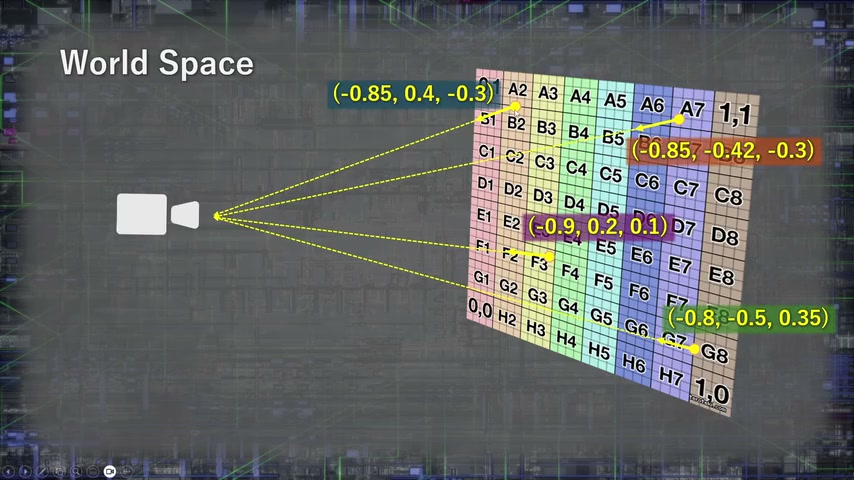Click grid cell G8

point(715,354)
